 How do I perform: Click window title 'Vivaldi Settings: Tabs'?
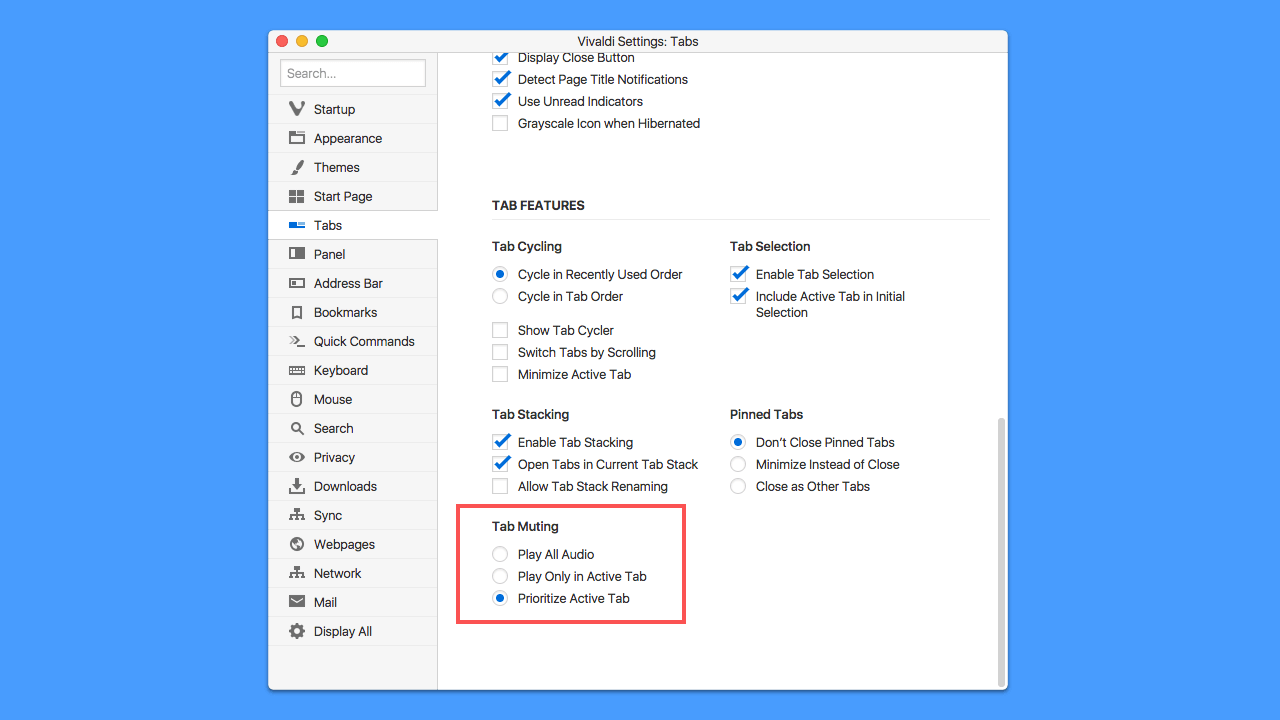tap(638, 41)
